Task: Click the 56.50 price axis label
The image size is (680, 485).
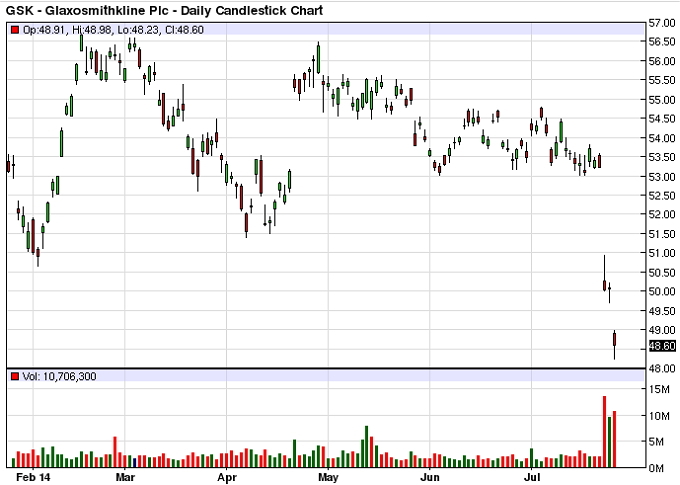Action: click(x=662, y=42)
